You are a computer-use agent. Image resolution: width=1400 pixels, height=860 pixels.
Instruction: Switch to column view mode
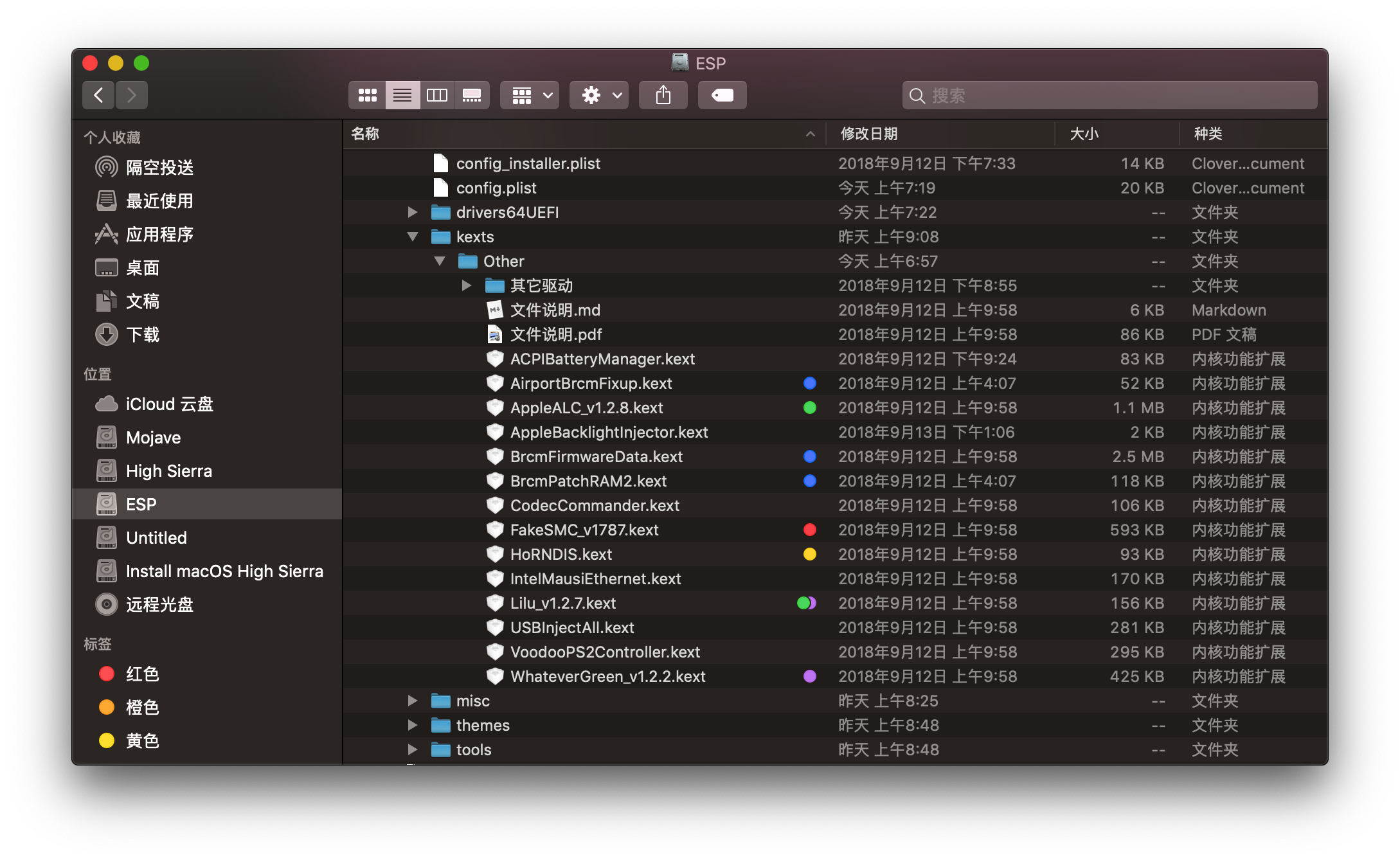(437, 95)
